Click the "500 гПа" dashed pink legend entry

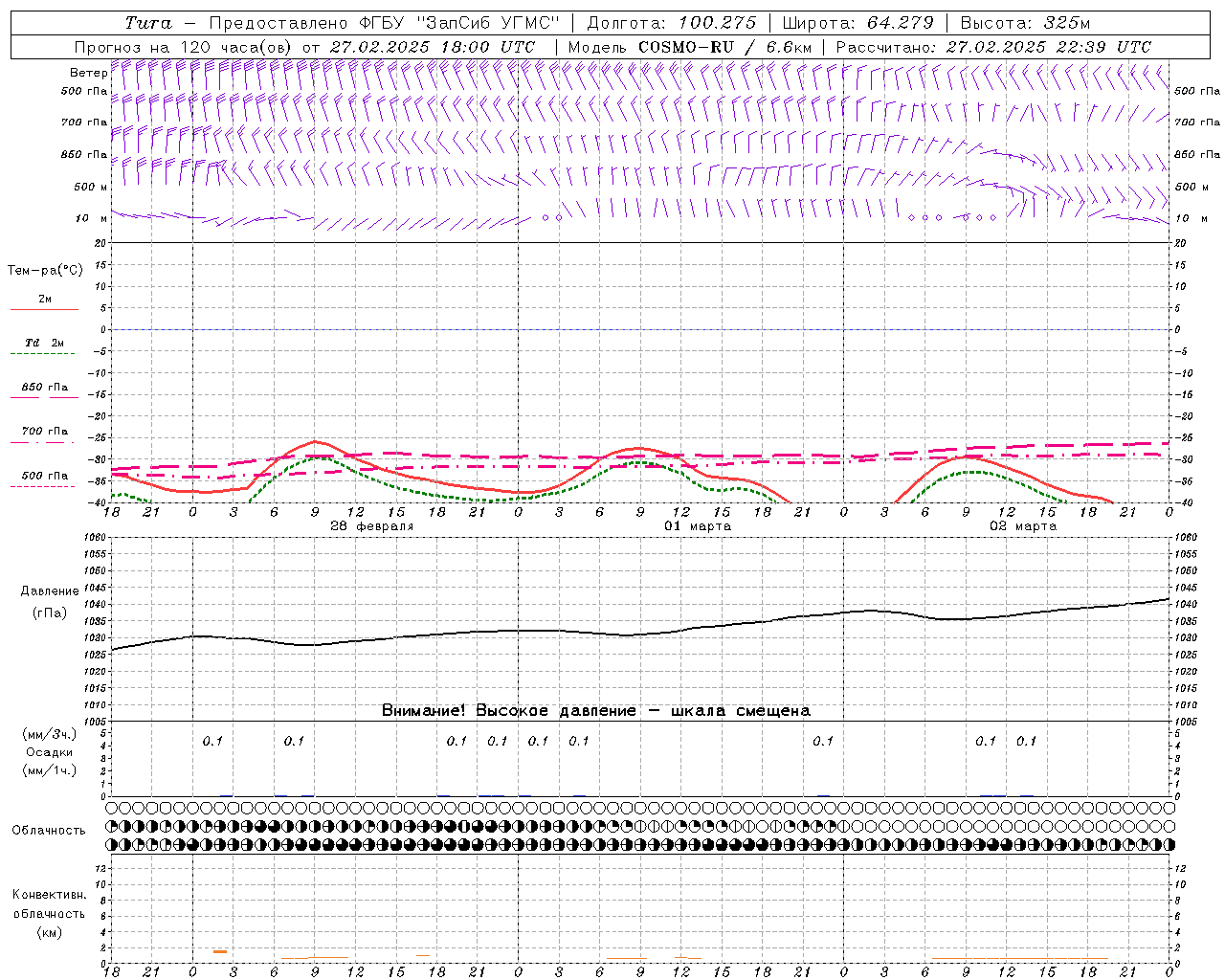click(44, 476)
